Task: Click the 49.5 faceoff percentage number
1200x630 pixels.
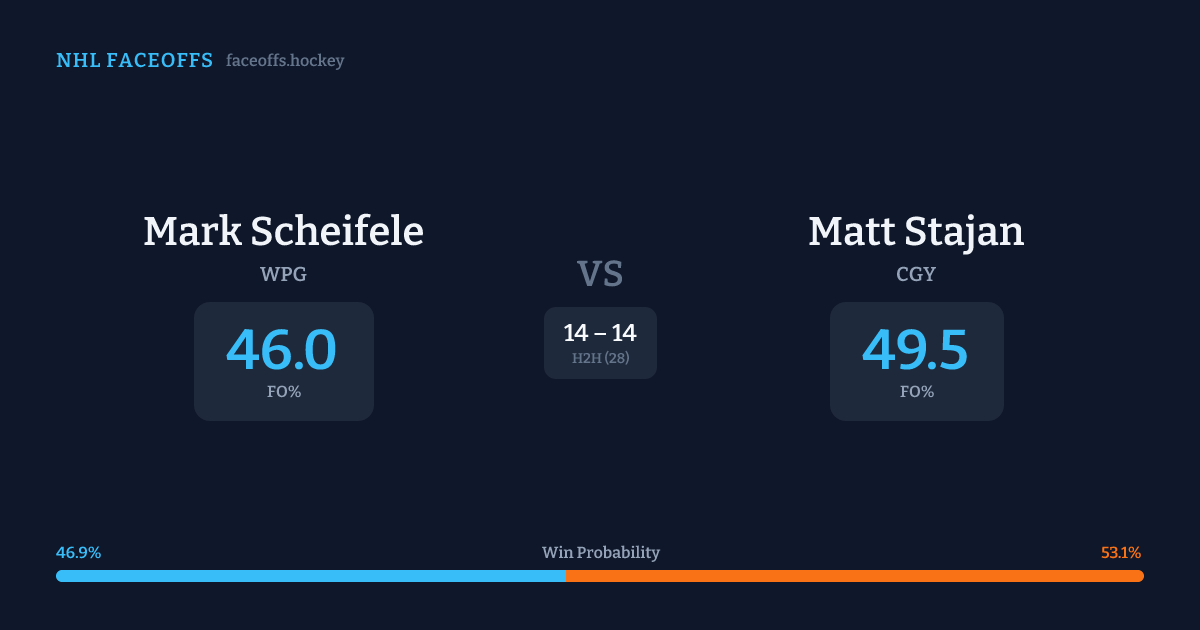Action: click(915, 350)
